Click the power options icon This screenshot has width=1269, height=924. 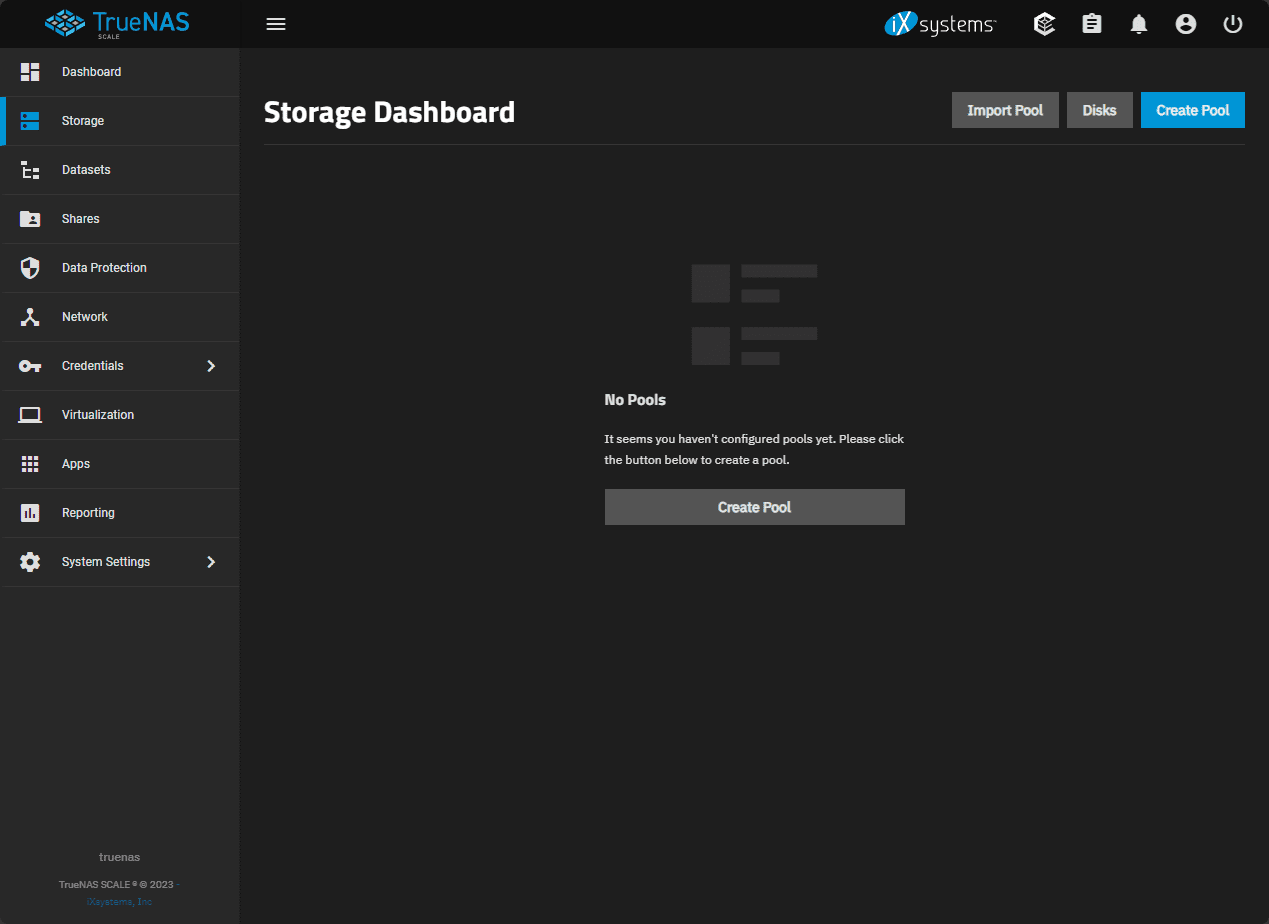[x=1232, y=23]
